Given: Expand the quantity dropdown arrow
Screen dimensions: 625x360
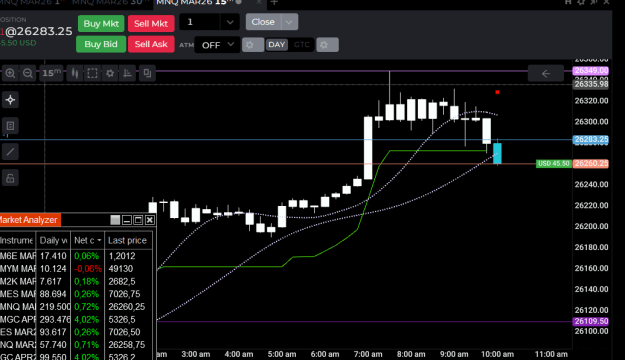Looking at the screenshot, I should (x=230, y=22).
